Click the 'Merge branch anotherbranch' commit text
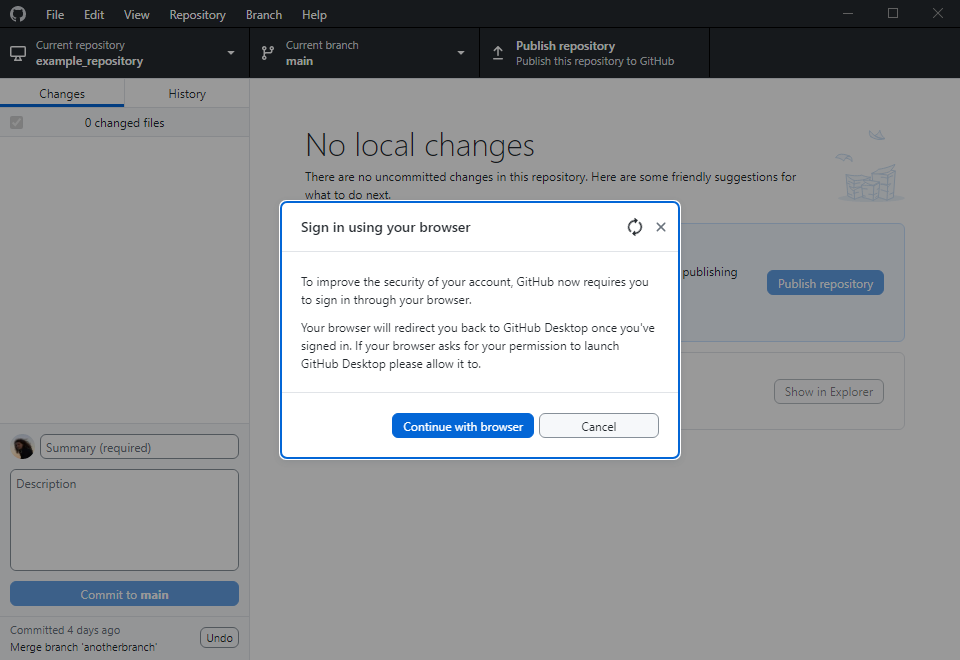 84,647
